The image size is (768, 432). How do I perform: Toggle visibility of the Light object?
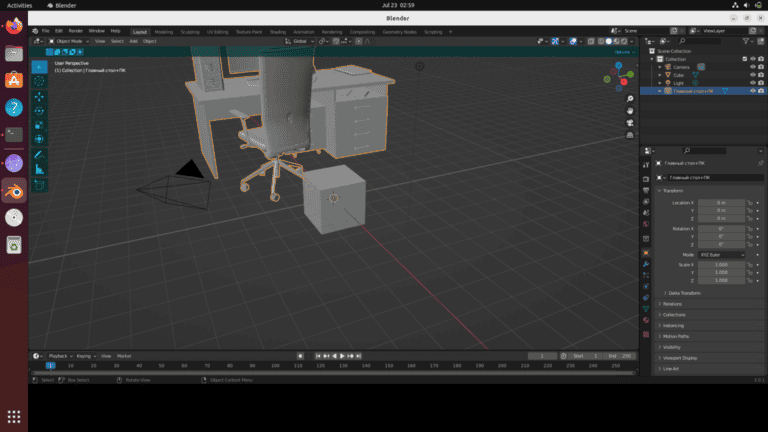[x=752, y=83]
